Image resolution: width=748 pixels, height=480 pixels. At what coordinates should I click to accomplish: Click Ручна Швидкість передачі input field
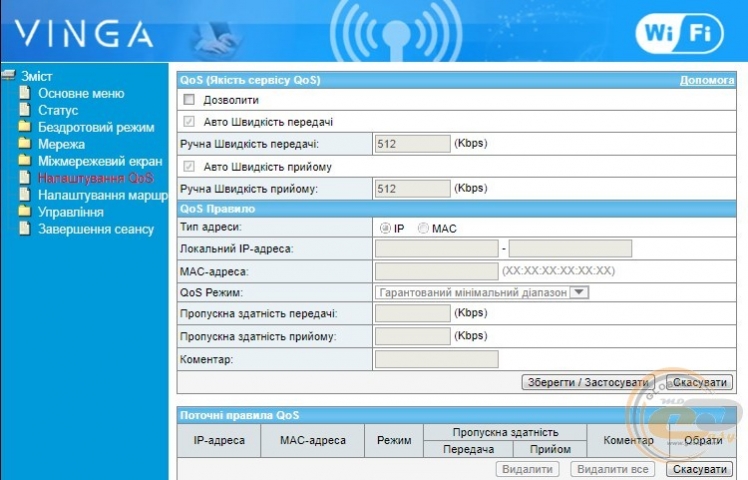tap(413, 144)
